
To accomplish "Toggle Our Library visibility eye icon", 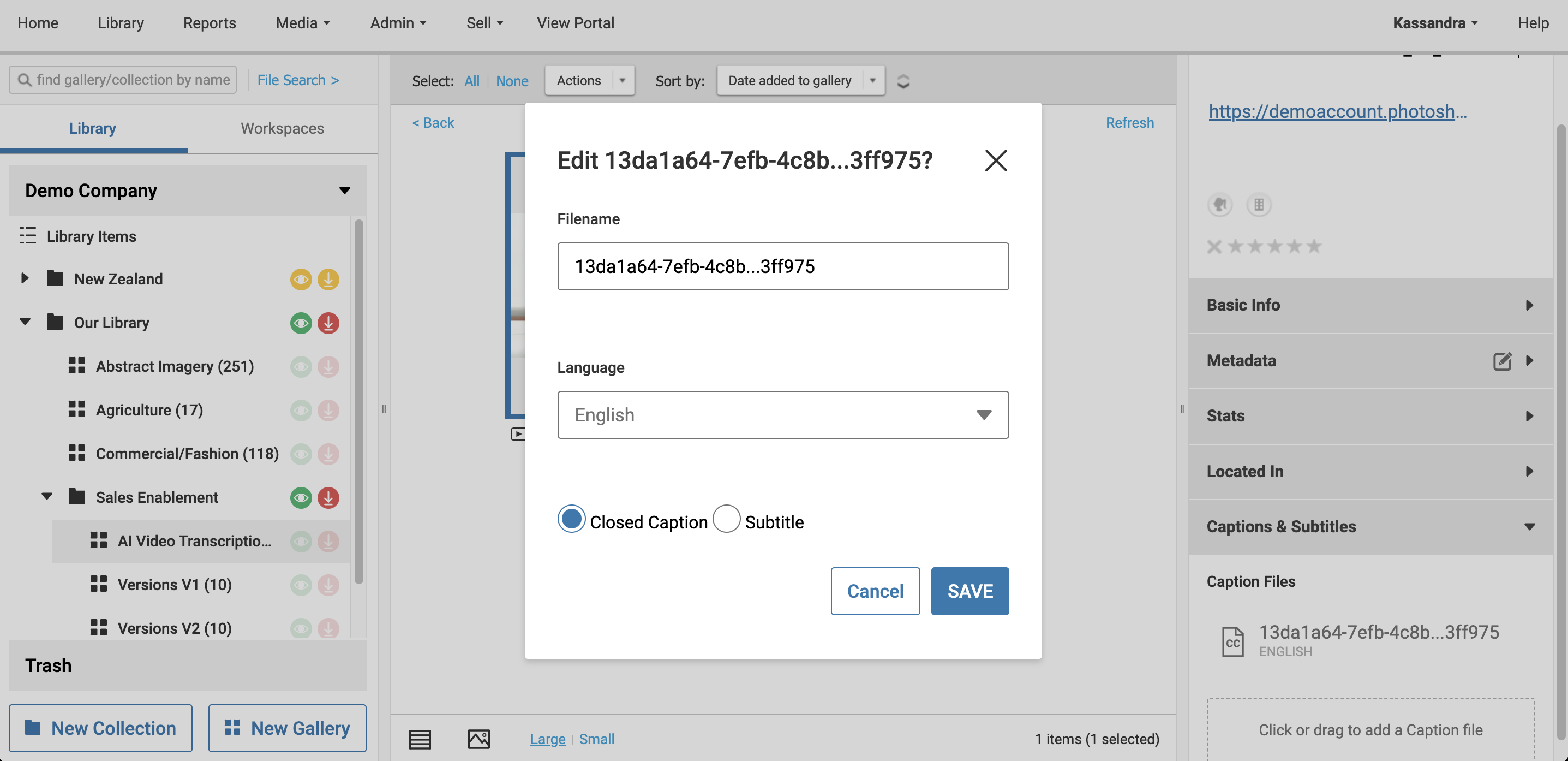I will (x=301, y=323).
